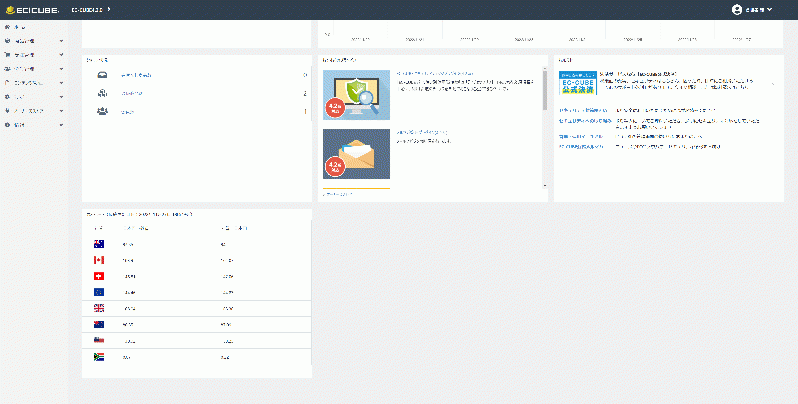Click the plug owner's-store icon in the sidebar
Viewport: 798px width, 404px height.
(7, 110)
